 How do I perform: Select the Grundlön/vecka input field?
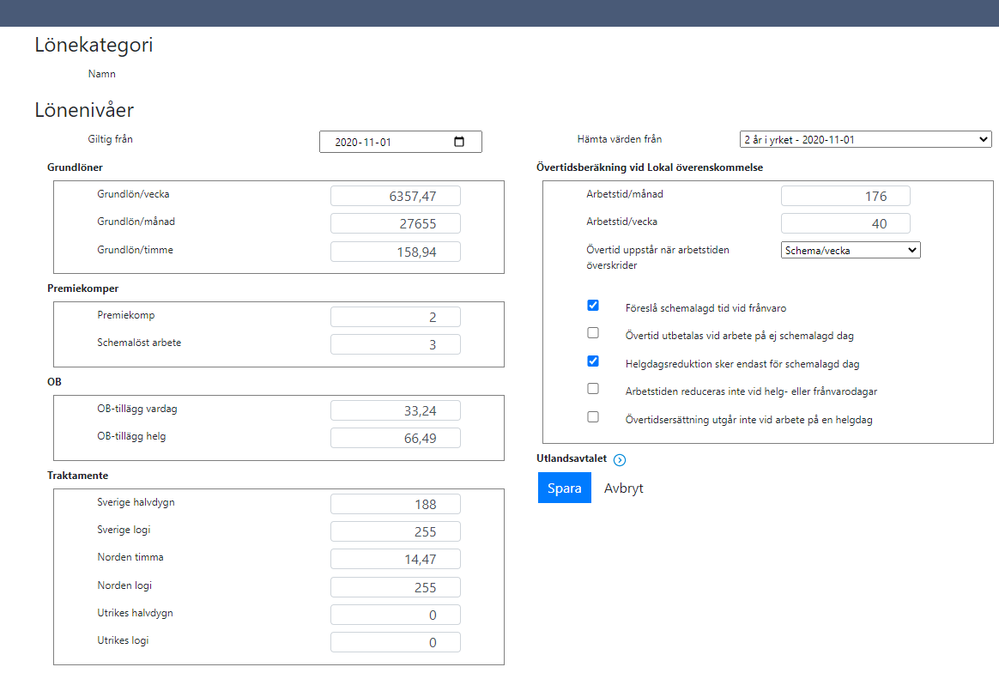(x=395, y=196)
